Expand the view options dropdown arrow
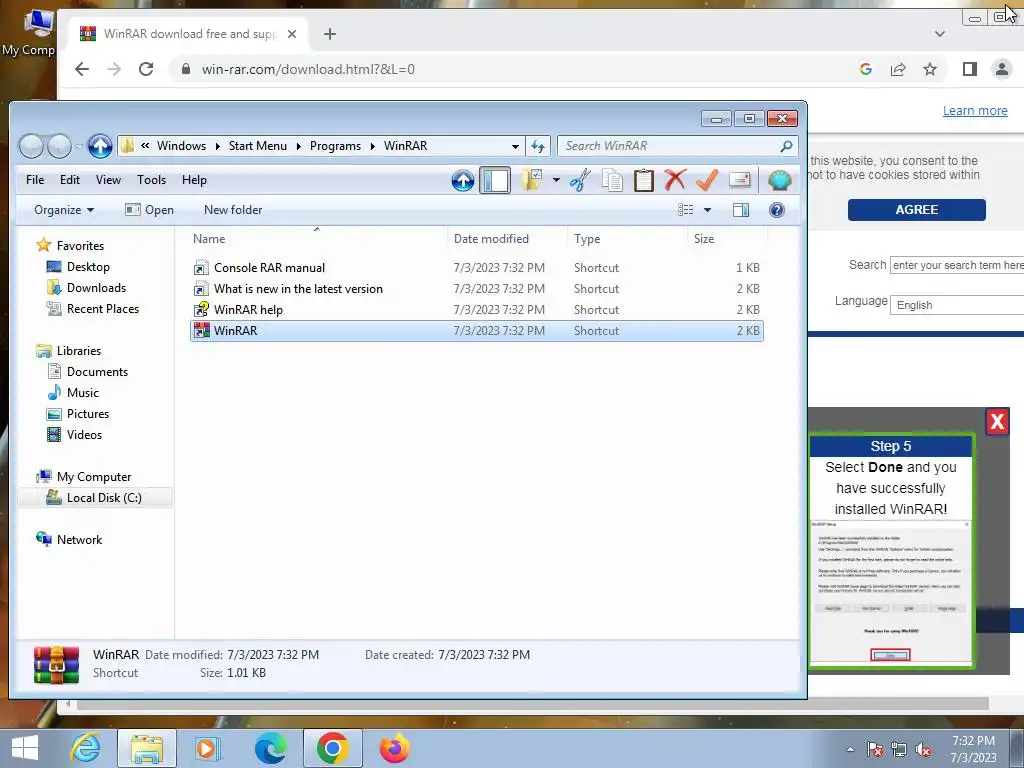 tap(707, 210)
